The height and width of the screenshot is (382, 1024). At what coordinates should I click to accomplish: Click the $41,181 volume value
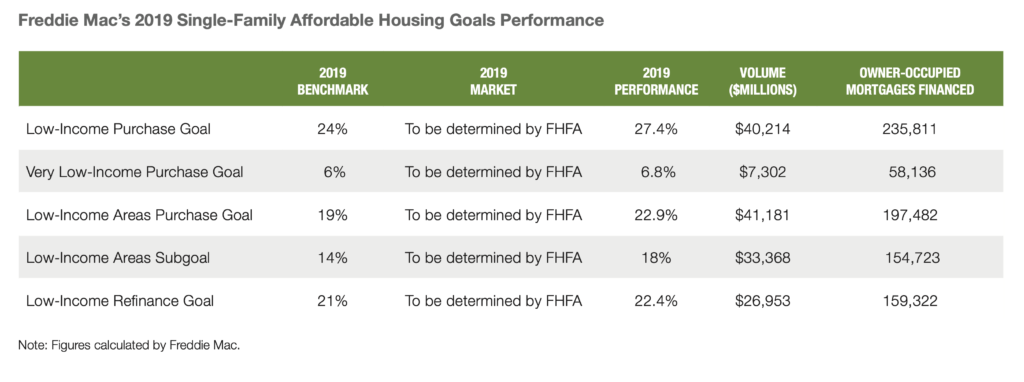pos(762,215)
